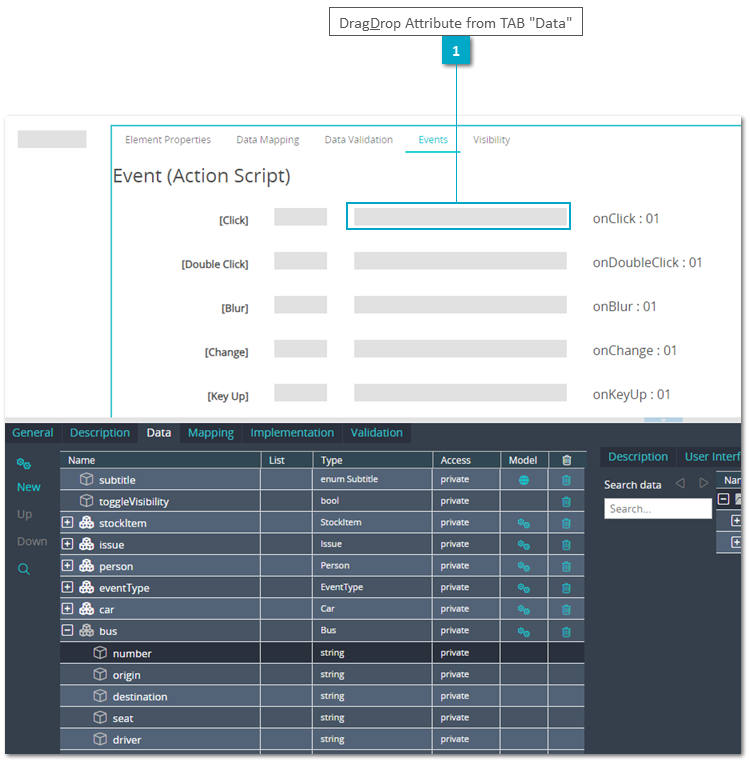Click the Up button in left sidebar
This screenshot has width=750, height=763.
click(24, 514)
